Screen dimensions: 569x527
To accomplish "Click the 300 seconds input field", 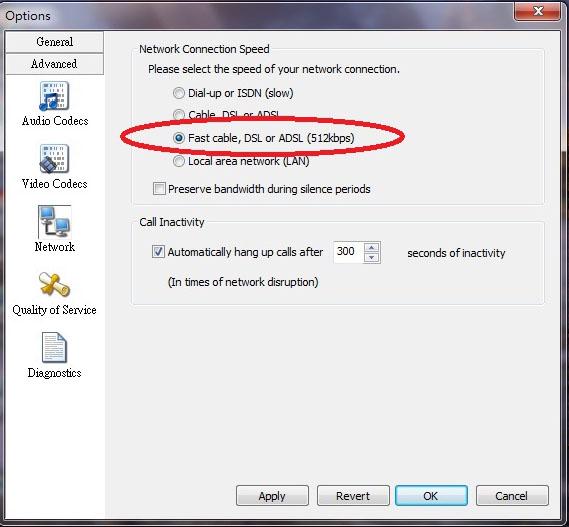I will pos(348,252).
